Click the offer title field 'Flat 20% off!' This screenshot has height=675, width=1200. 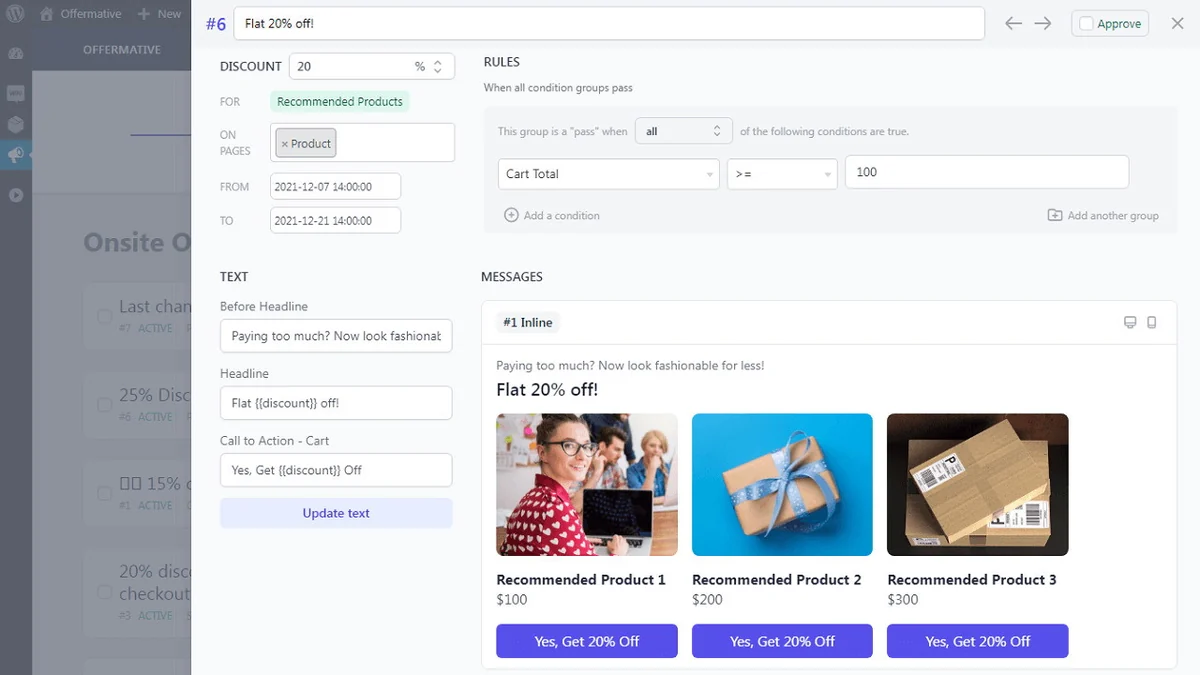pos(609,23)
